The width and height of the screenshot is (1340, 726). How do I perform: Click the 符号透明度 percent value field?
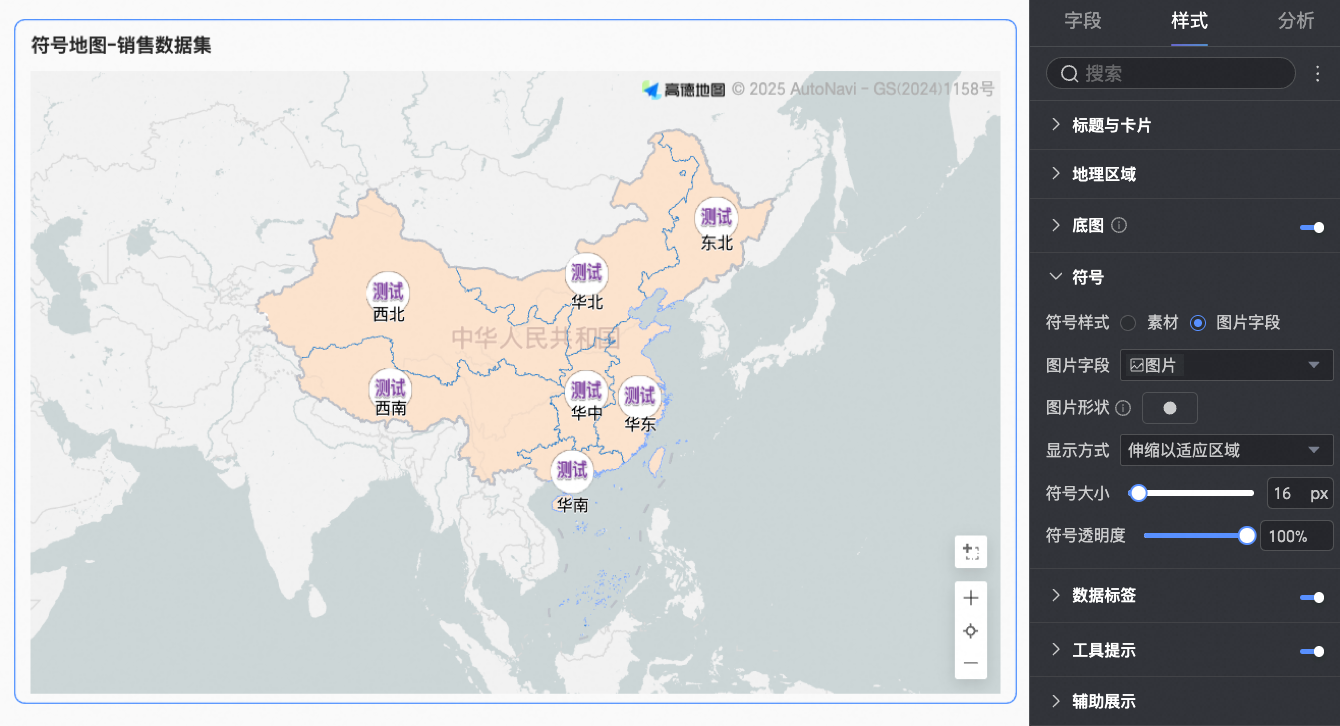[x=1297, y=536]
